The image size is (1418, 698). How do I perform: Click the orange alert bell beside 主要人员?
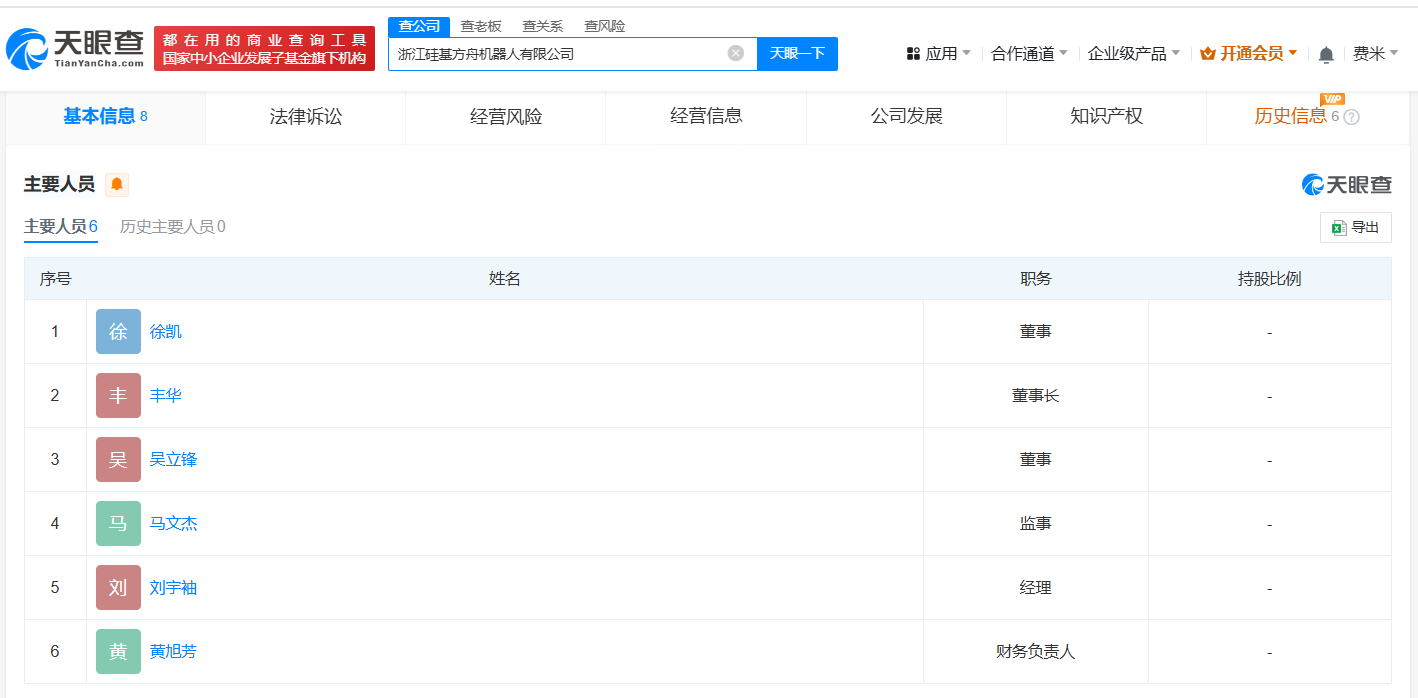[x=117, y=184]
